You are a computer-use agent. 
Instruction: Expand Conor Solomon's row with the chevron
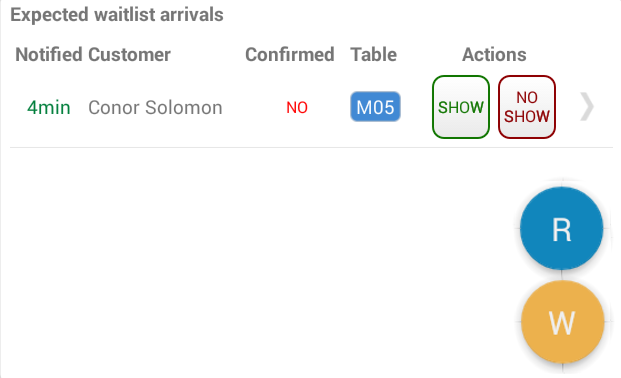click(x=587, y=107)
